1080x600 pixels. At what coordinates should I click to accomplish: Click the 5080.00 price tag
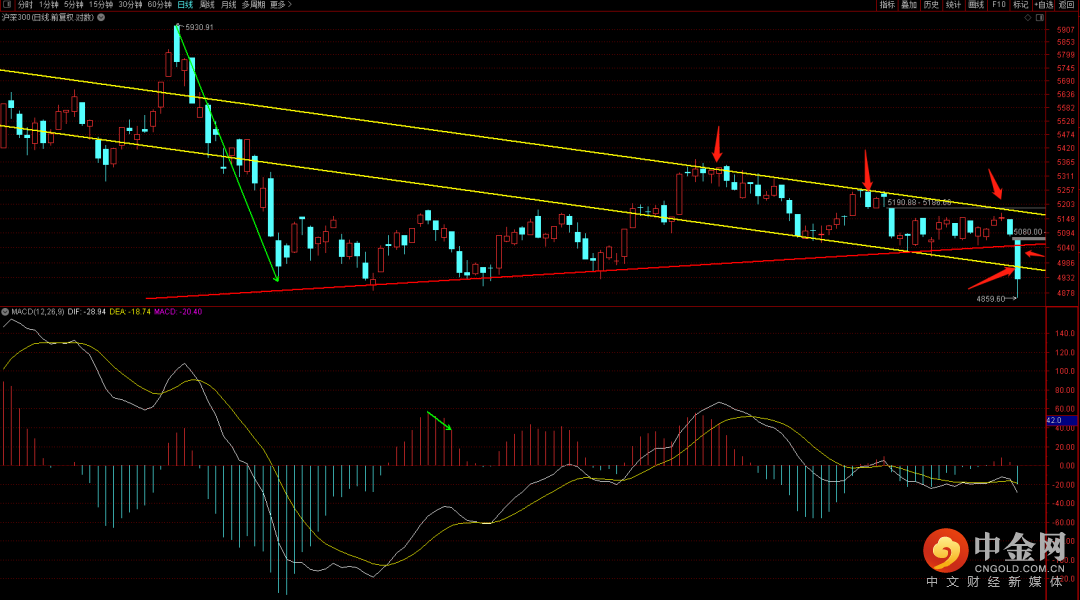click(x=1028, y=232)
